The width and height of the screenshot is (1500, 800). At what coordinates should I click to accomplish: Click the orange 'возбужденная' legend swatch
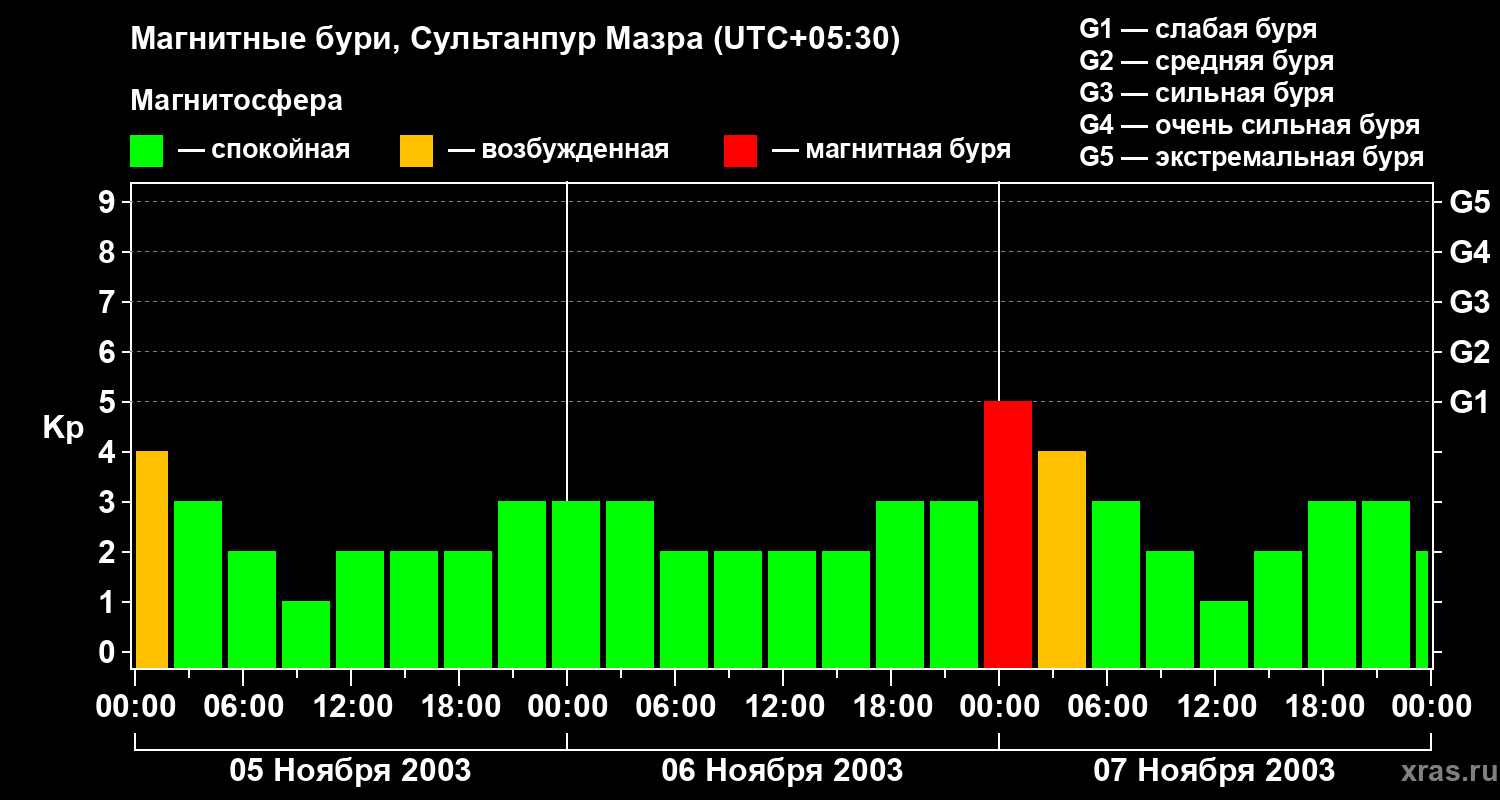click(417, 151)
